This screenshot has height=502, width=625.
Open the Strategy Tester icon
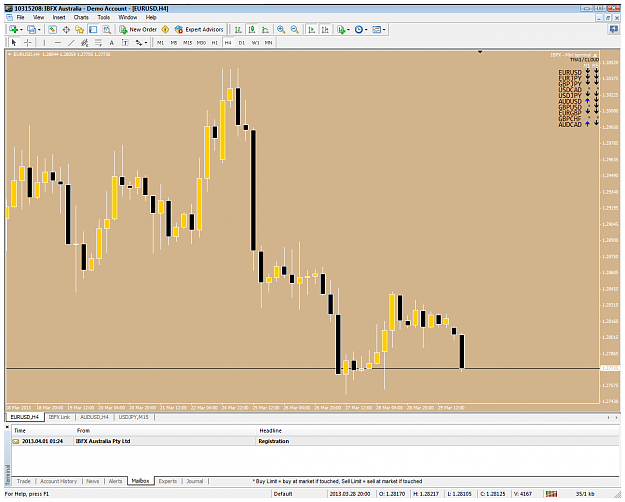pos(106,29)
